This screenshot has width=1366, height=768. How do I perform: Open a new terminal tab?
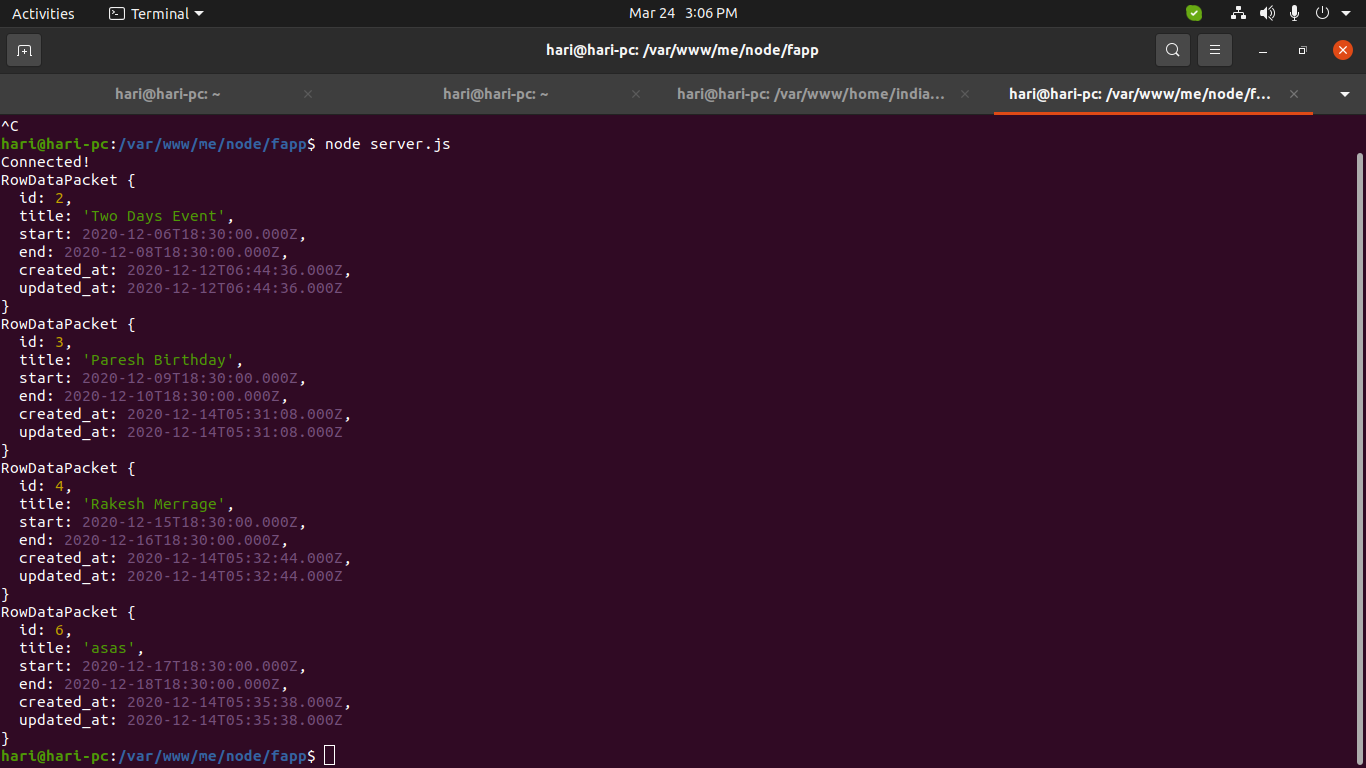(24, 50)
